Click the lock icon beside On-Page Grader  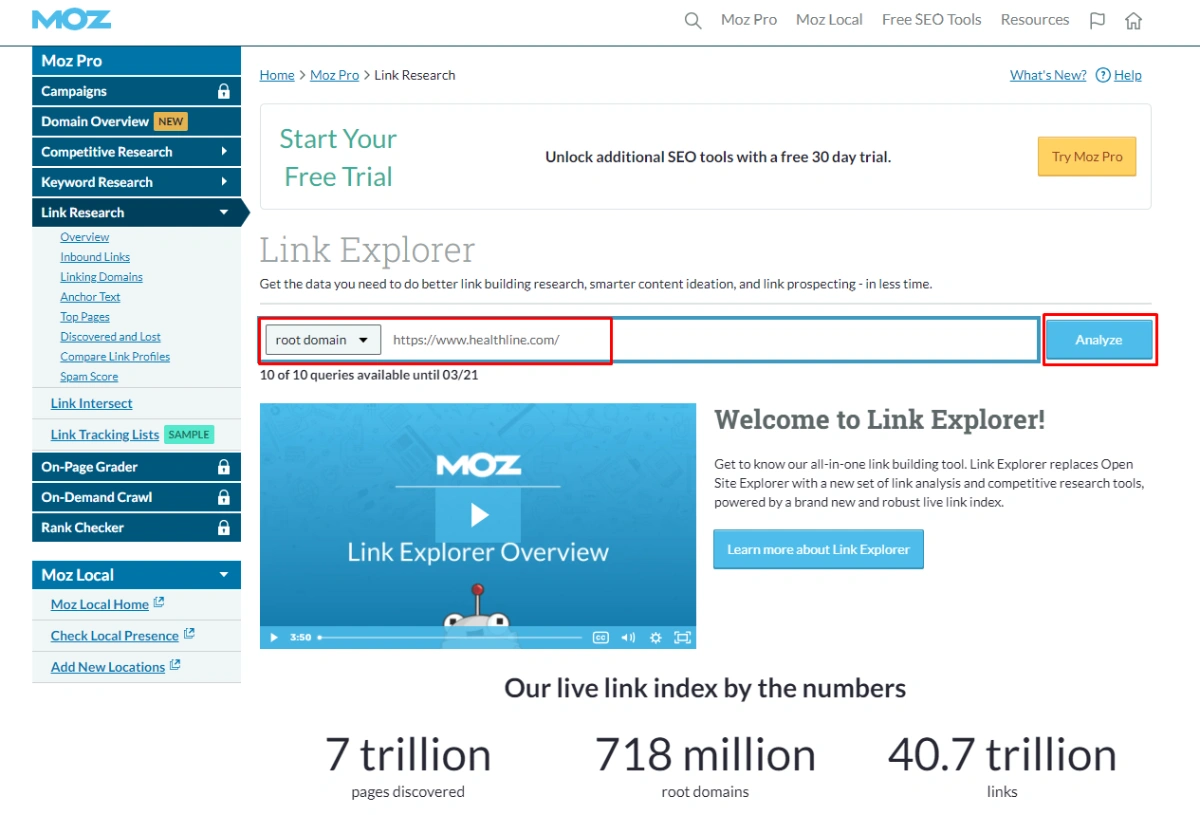click(x=224, y=467)
